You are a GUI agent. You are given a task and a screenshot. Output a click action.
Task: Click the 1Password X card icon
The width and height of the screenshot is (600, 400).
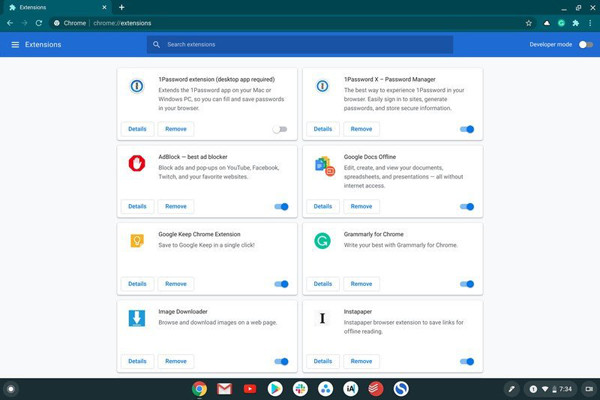(323, 86)
